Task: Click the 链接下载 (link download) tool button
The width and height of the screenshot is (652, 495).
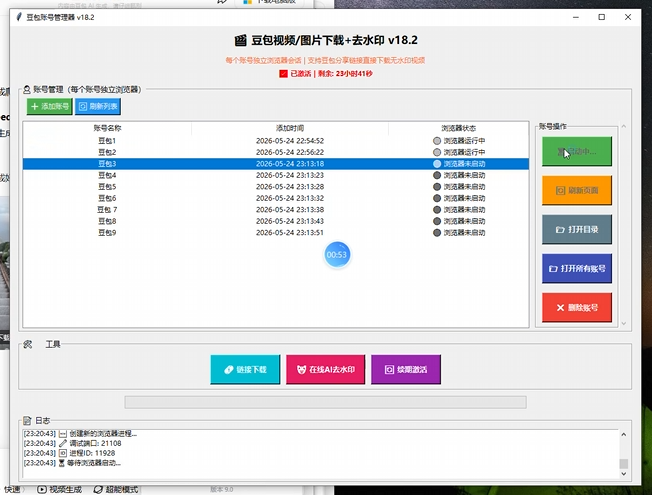Action: coord(245,369)
